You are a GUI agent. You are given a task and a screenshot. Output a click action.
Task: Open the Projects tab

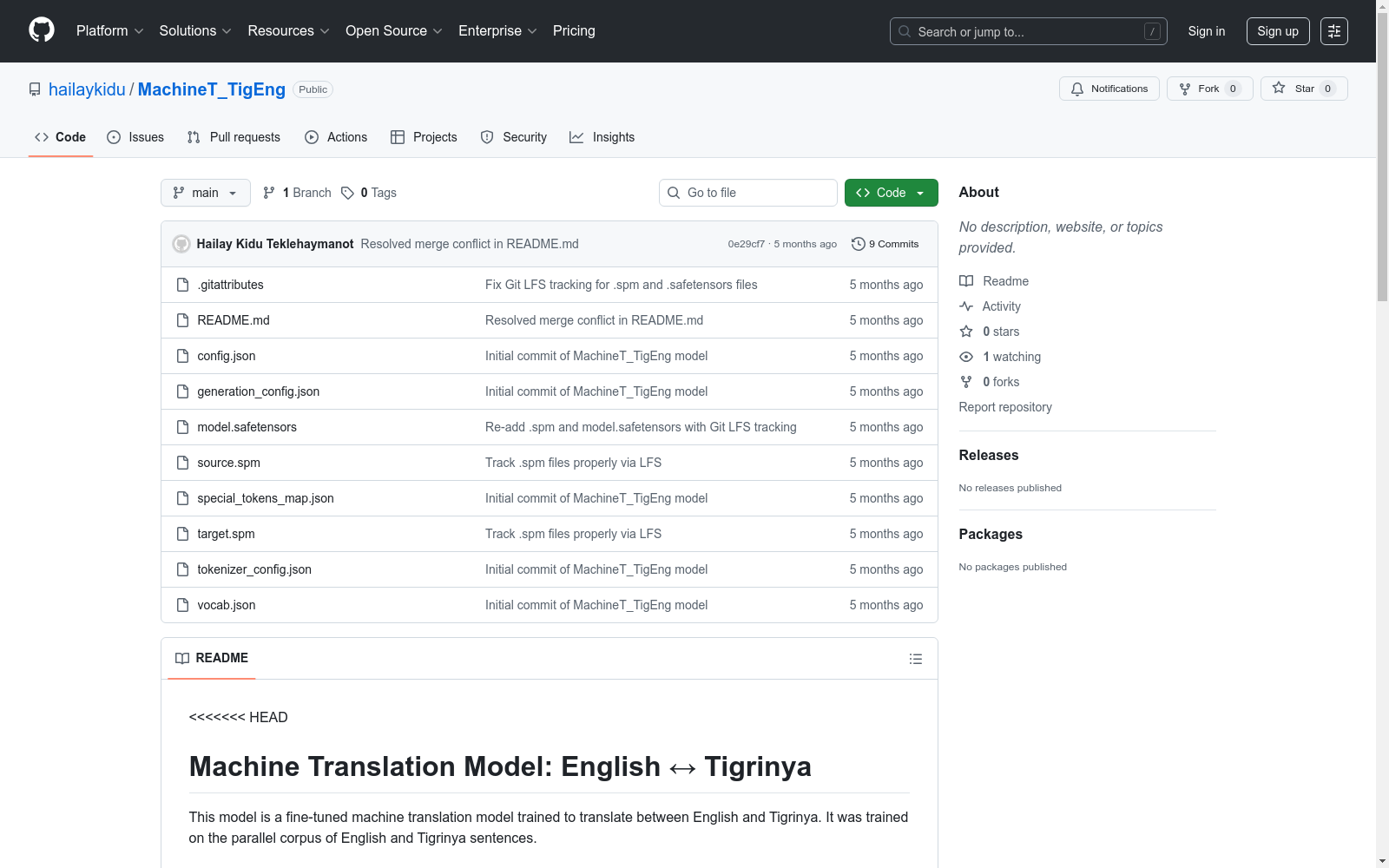[424, 137]
